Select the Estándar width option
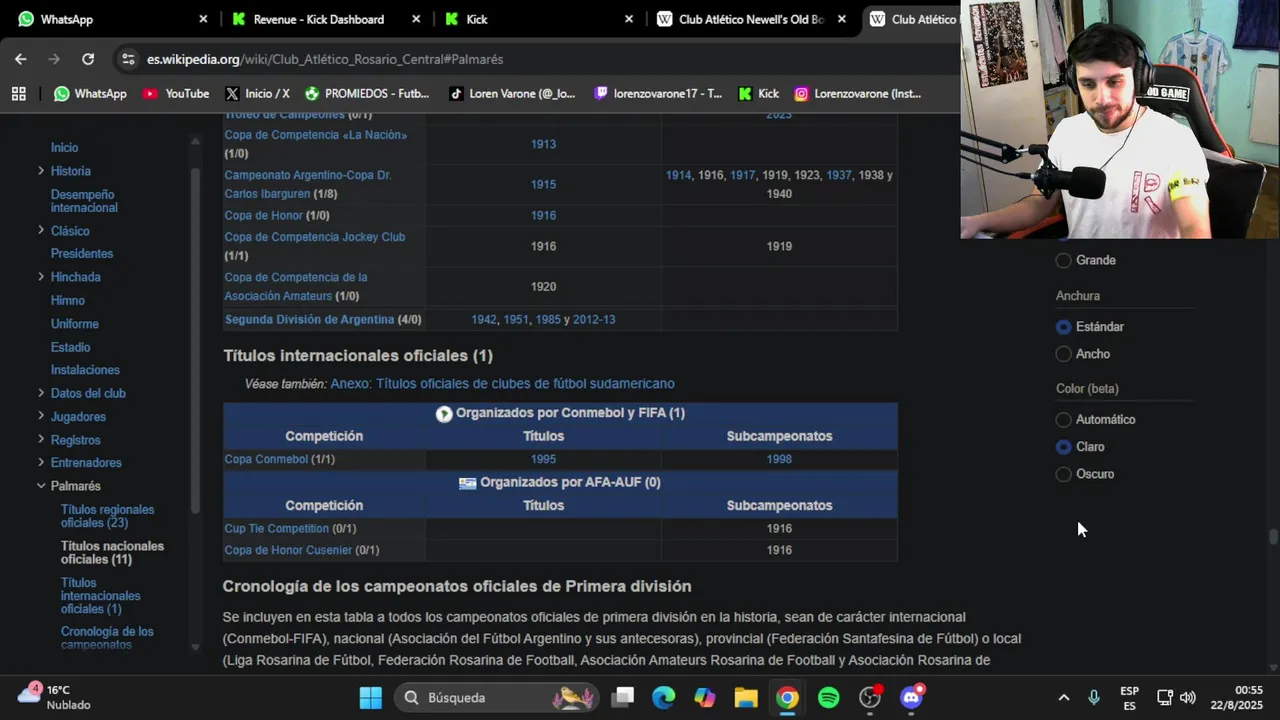The height and width of the screenshot is (720, 1280). (1064, 327)
